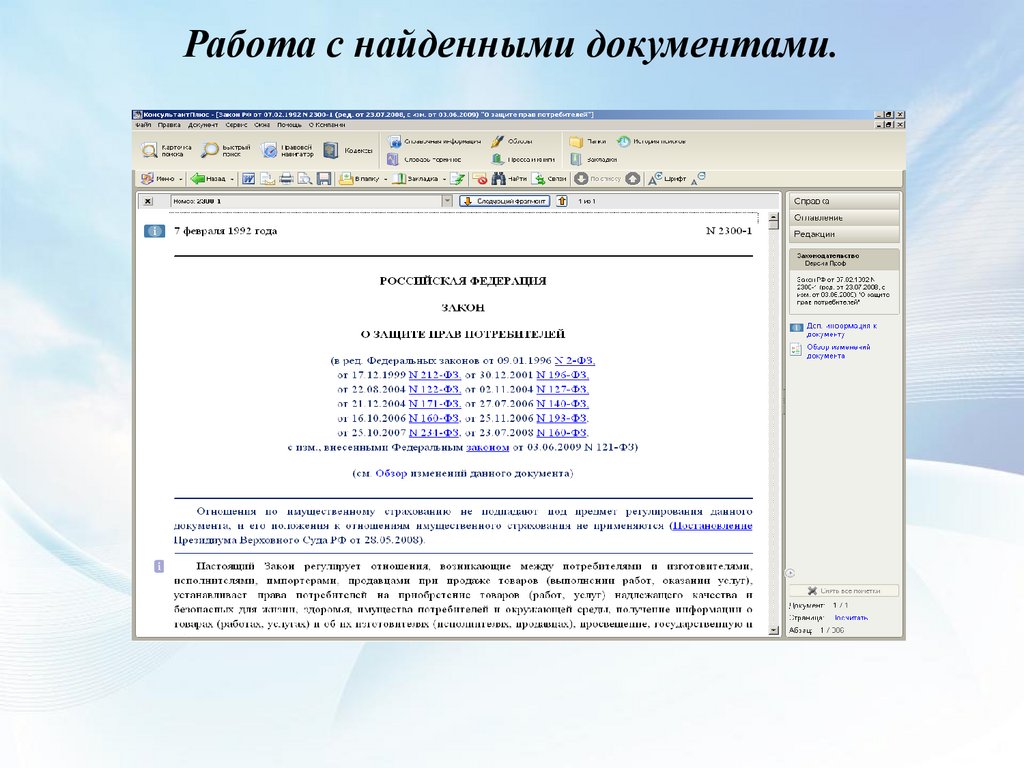This screenshot has height=768, width=1024.
Task: Follow the N 2-ФЗ link
Action: click(575, 360)
